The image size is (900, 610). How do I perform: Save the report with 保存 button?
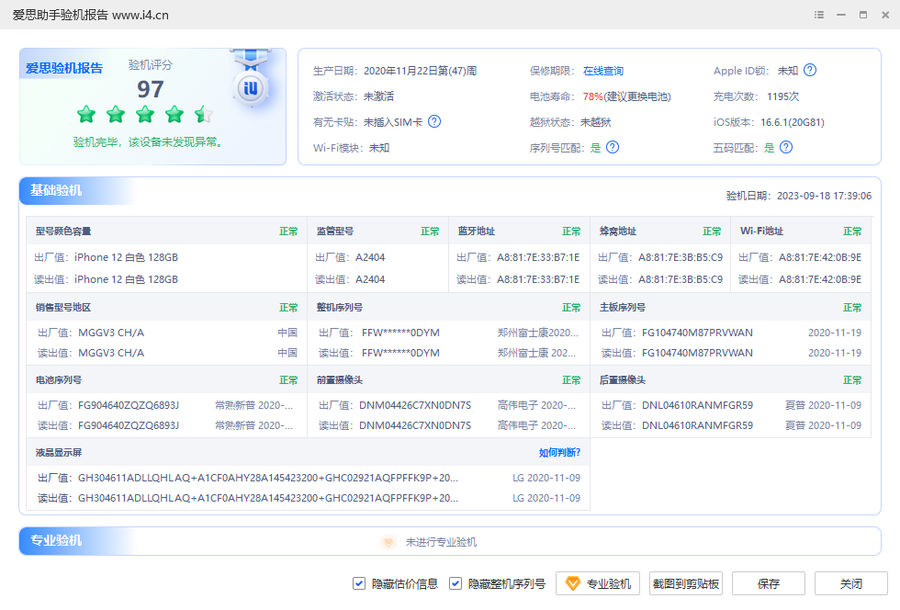click(x=769, y=584)
